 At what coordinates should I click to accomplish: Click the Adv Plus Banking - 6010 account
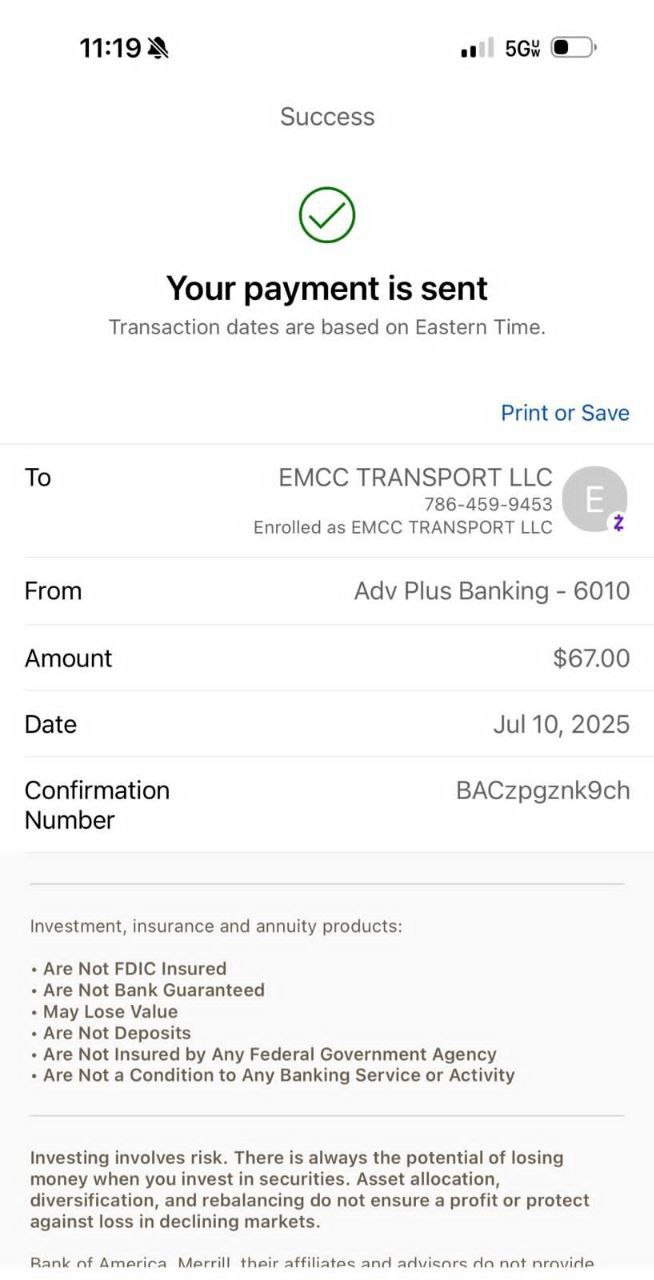(491, 591)
